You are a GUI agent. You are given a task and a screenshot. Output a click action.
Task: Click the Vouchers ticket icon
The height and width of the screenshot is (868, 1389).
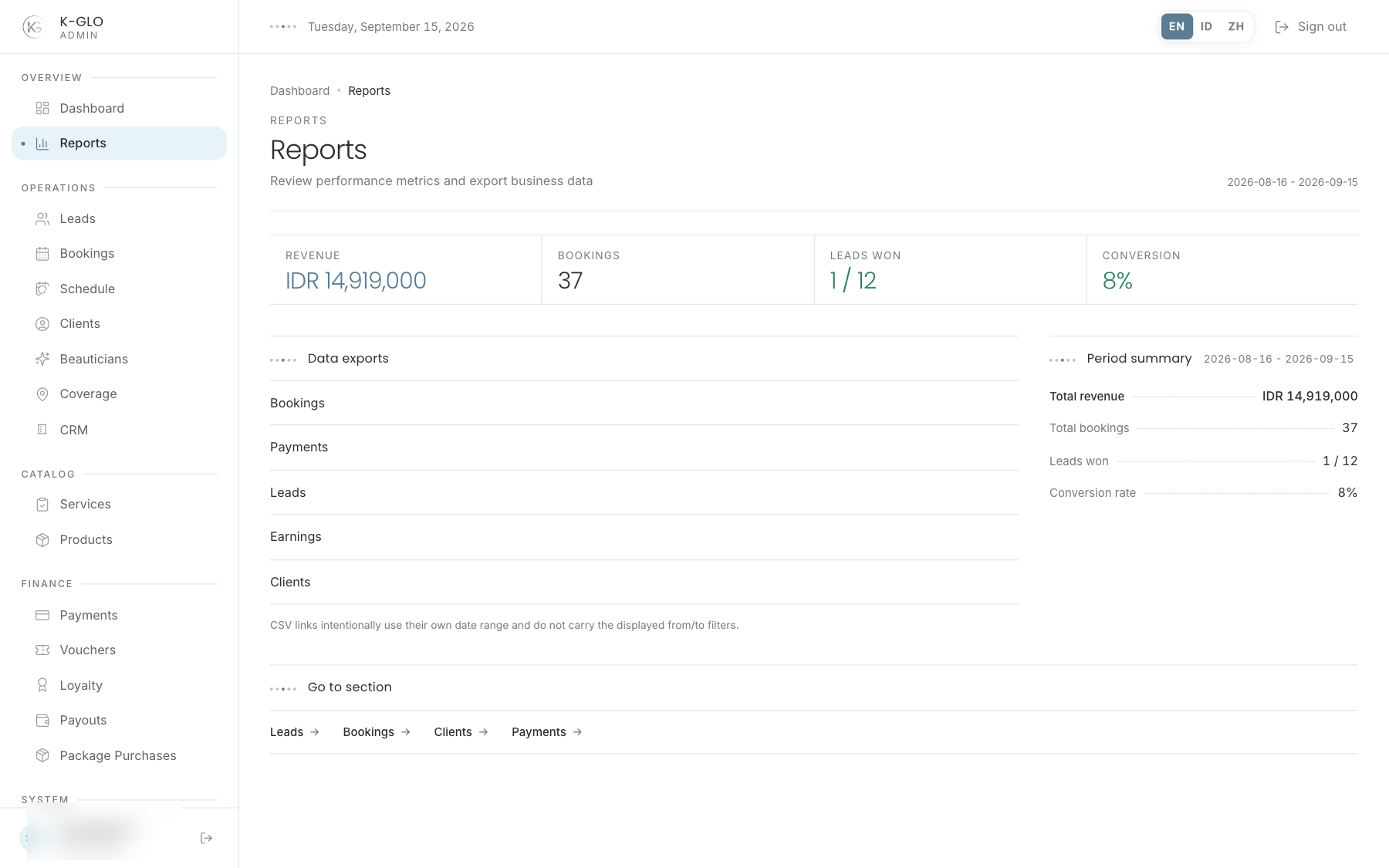pos(42,650)
